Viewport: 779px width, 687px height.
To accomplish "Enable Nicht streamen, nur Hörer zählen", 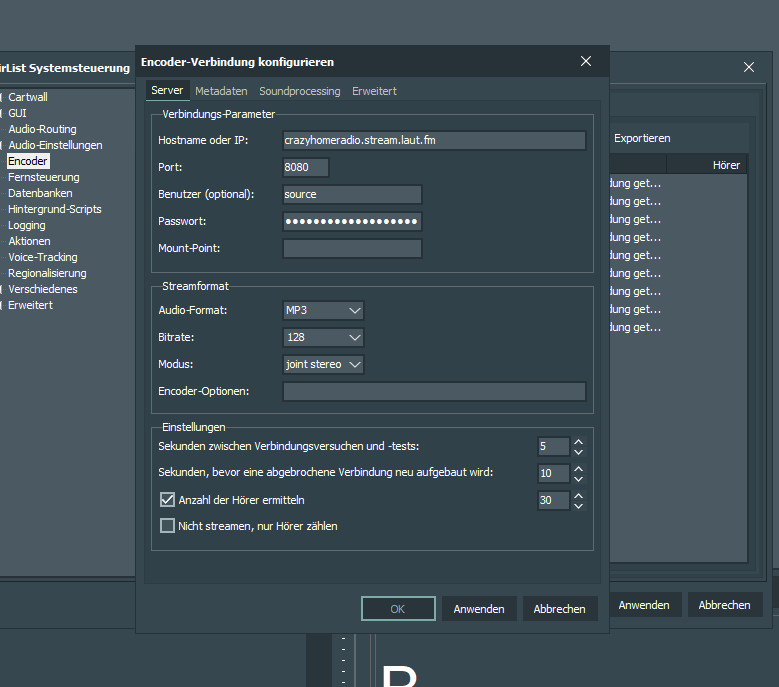I will (167, 526).
